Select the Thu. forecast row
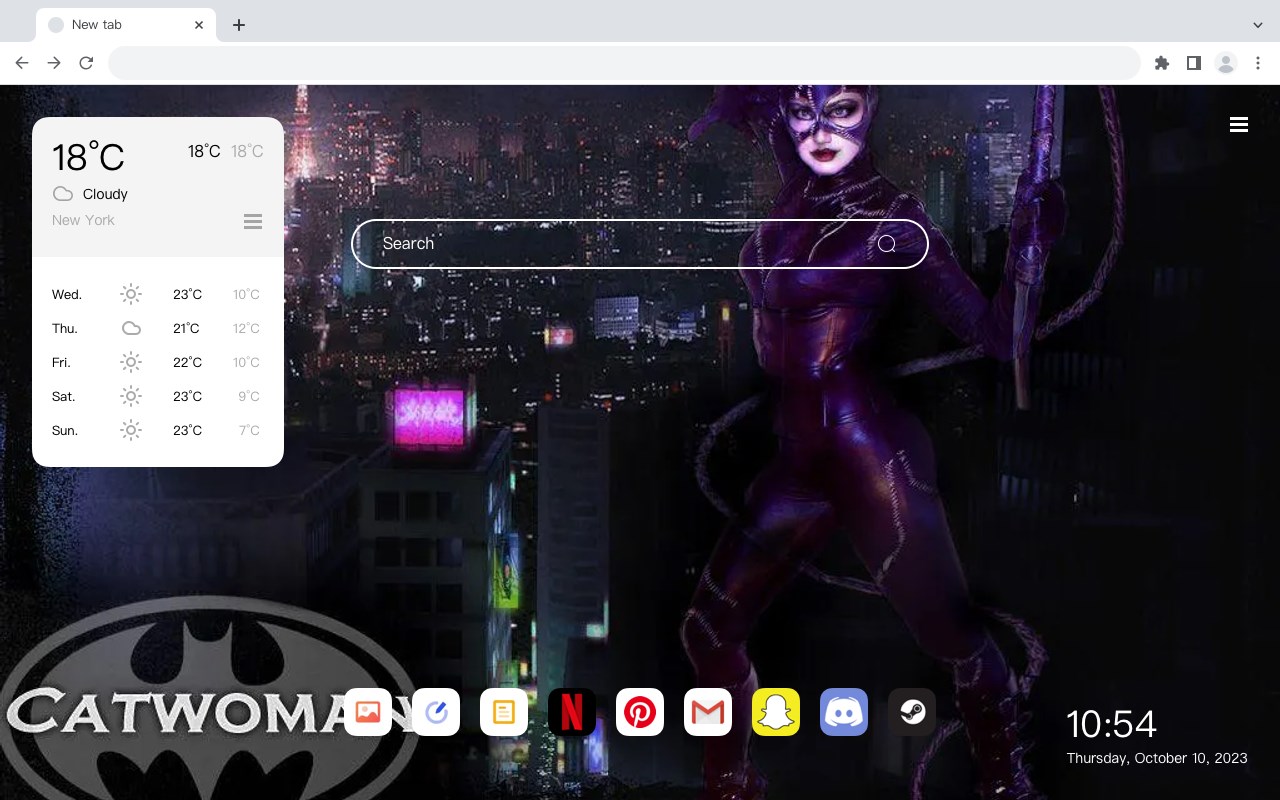This screenshot has height=800, width=1280. [158, 328]
